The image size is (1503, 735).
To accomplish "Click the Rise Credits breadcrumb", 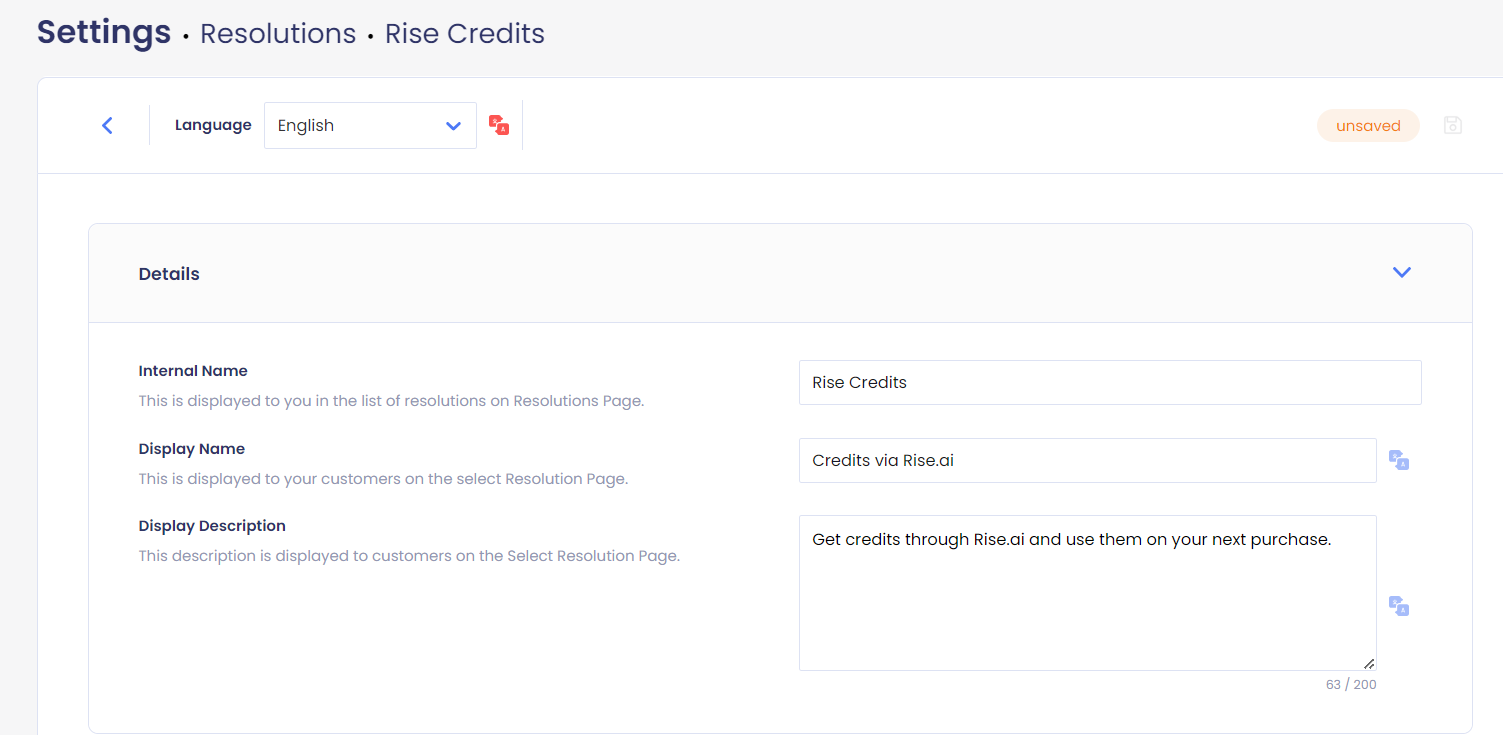I will click(465, 33).
